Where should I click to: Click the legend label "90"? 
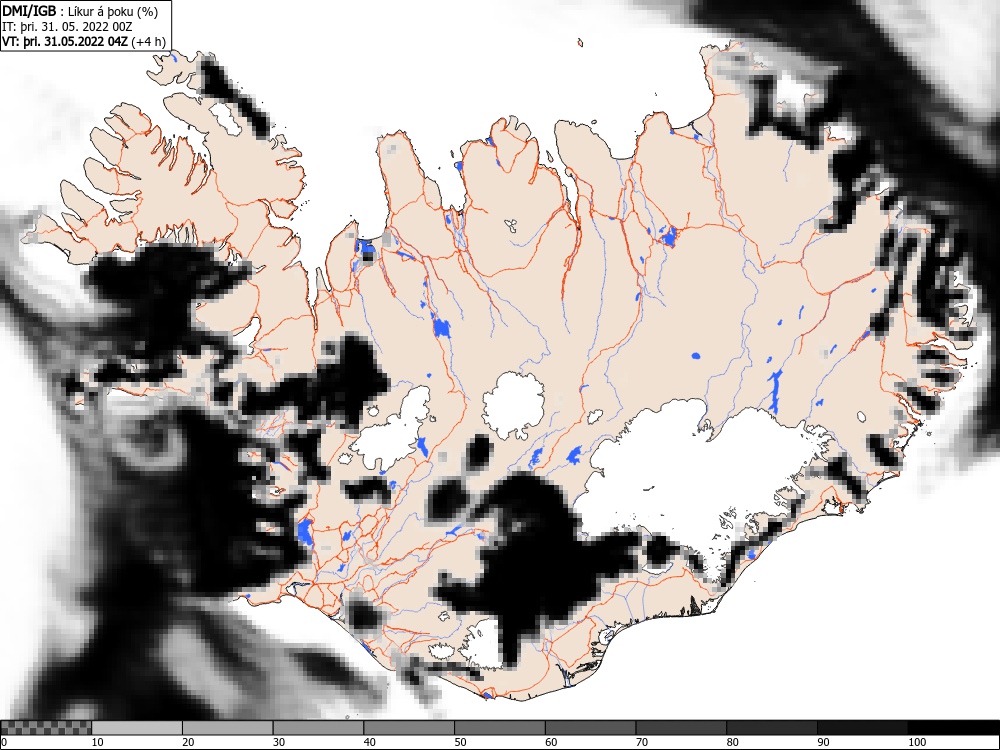(823, 742)
